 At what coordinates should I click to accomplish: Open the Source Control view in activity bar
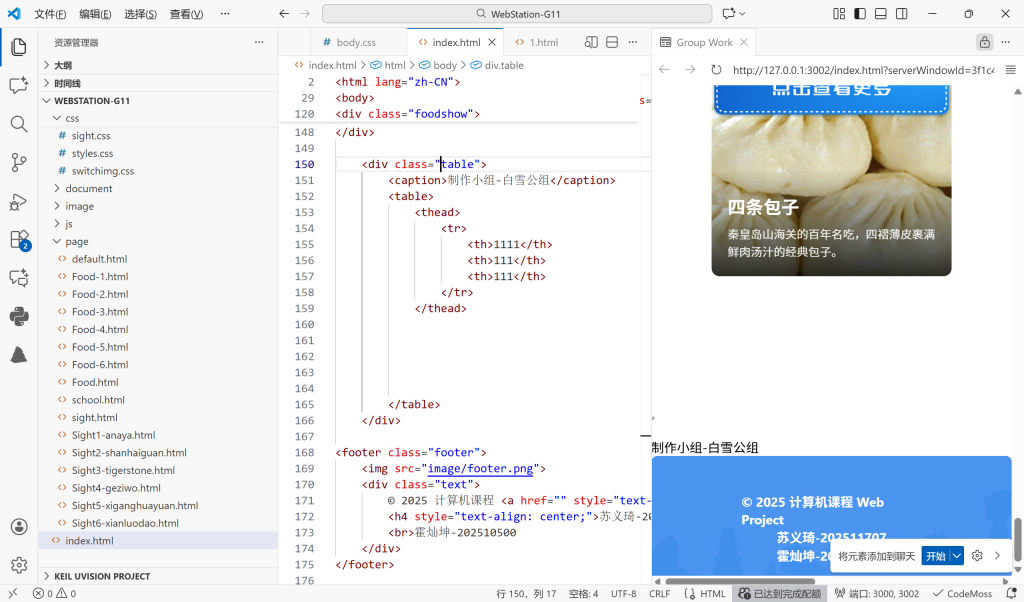pyautogui.click(x=18, y=162)
